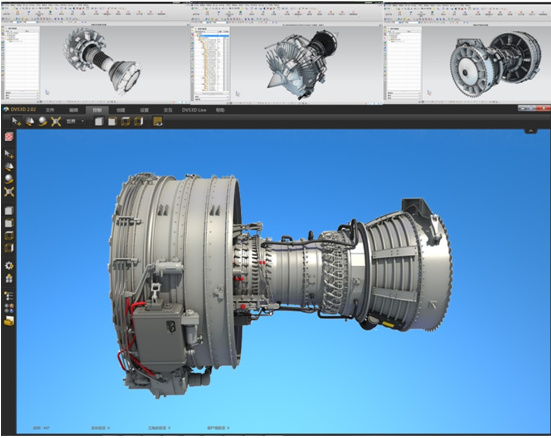
Task: Toggle wireframe cube display mode in top toolbar
Action: tap(125, 122)
